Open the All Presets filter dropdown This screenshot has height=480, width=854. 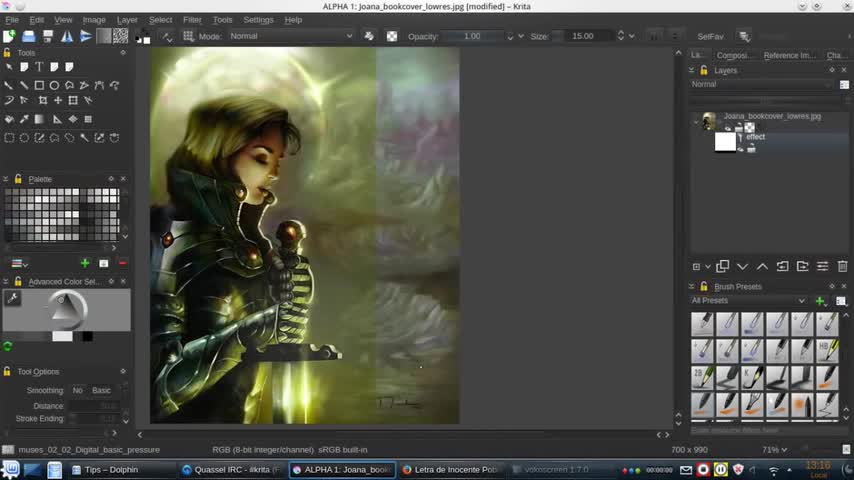tap(748, 301)
